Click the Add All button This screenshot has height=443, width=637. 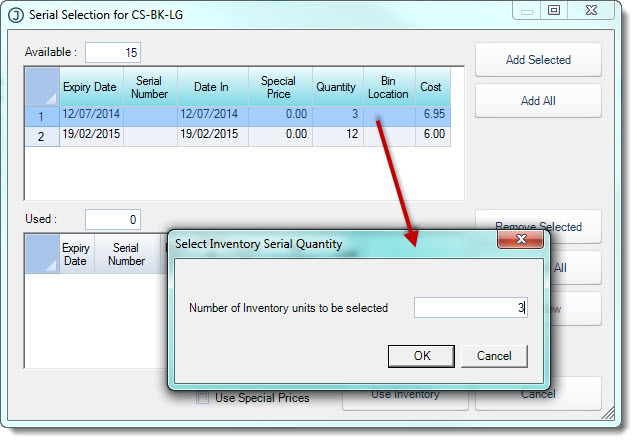pyautogui.click(x=538, y=100)
